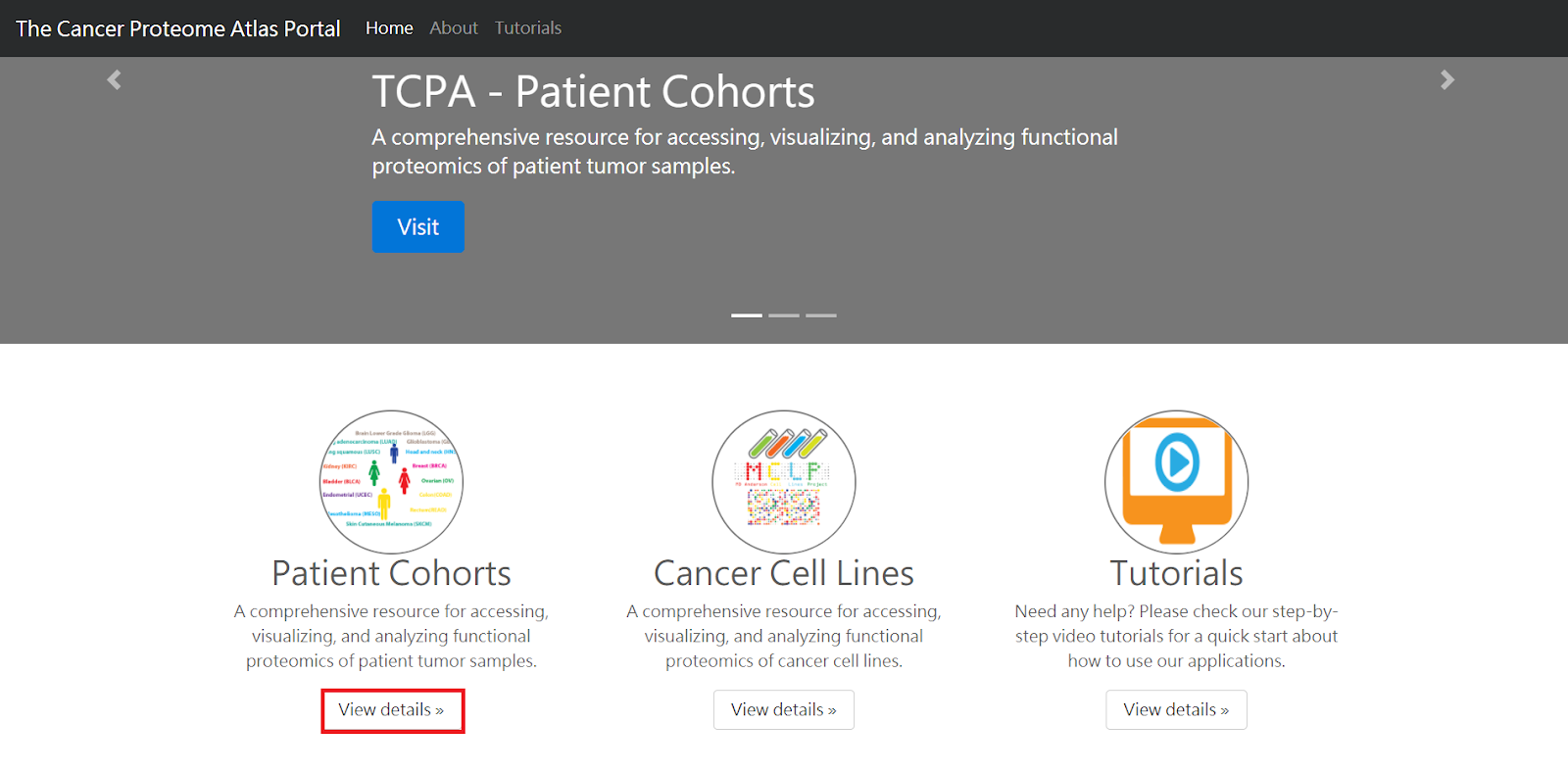Click The Cancer Proteome Atlas Portal title
The height and width of the screenshot is (771, 1568).
pyautogui.click(x=178, y=28)
